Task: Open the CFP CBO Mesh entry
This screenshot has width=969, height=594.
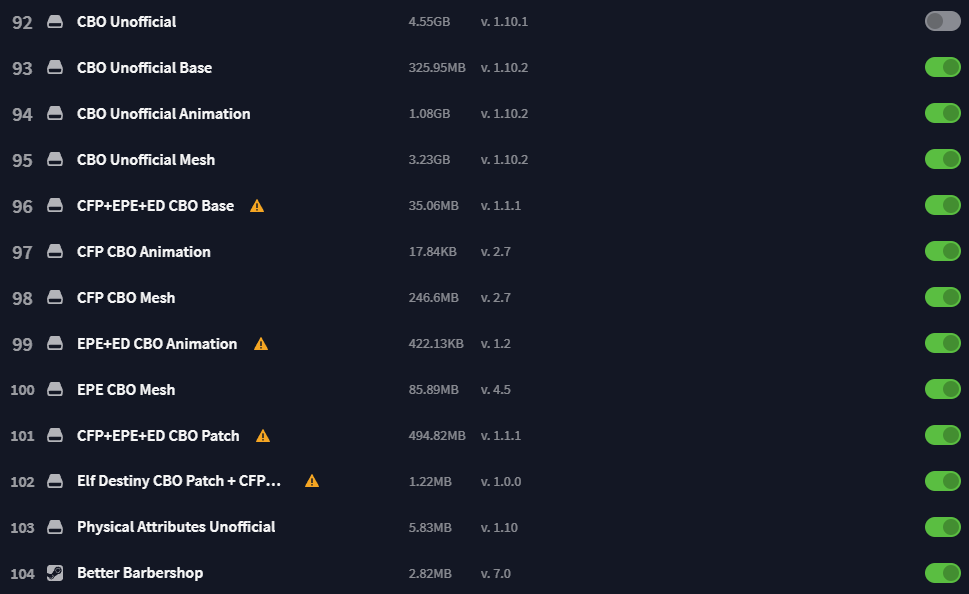Action: click(126, 298)
